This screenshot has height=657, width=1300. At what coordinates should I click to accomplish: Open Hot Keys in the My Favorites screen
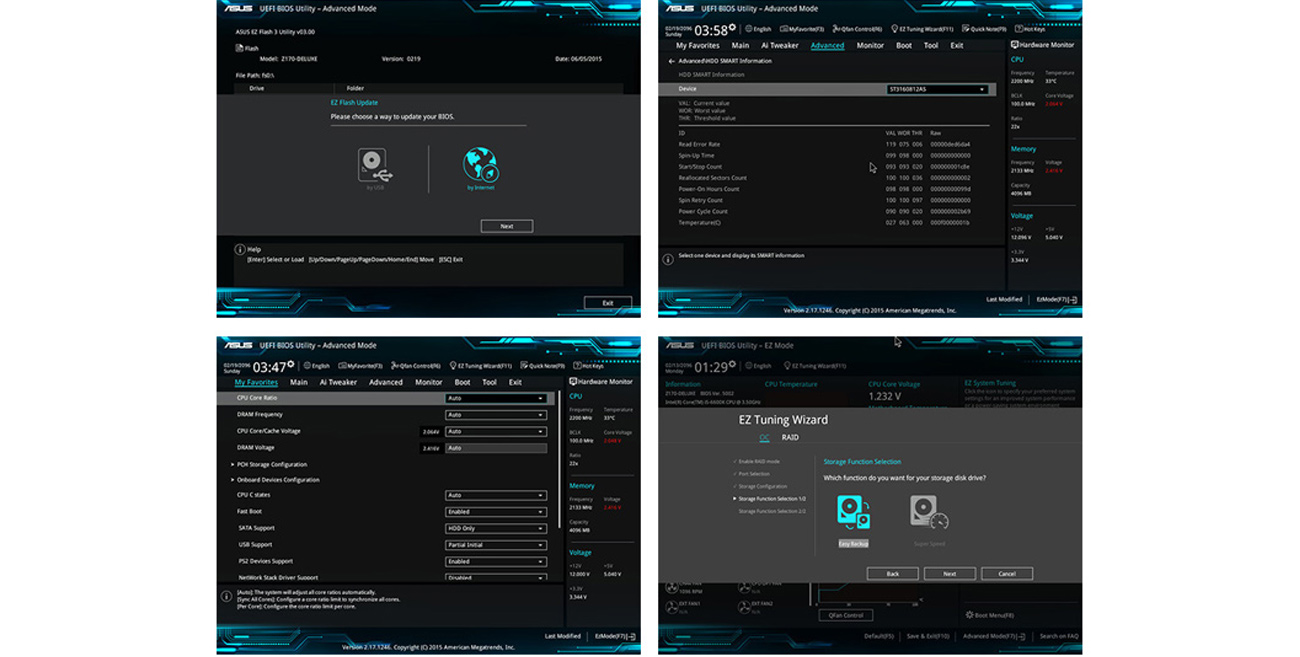(x=587, y=366)
